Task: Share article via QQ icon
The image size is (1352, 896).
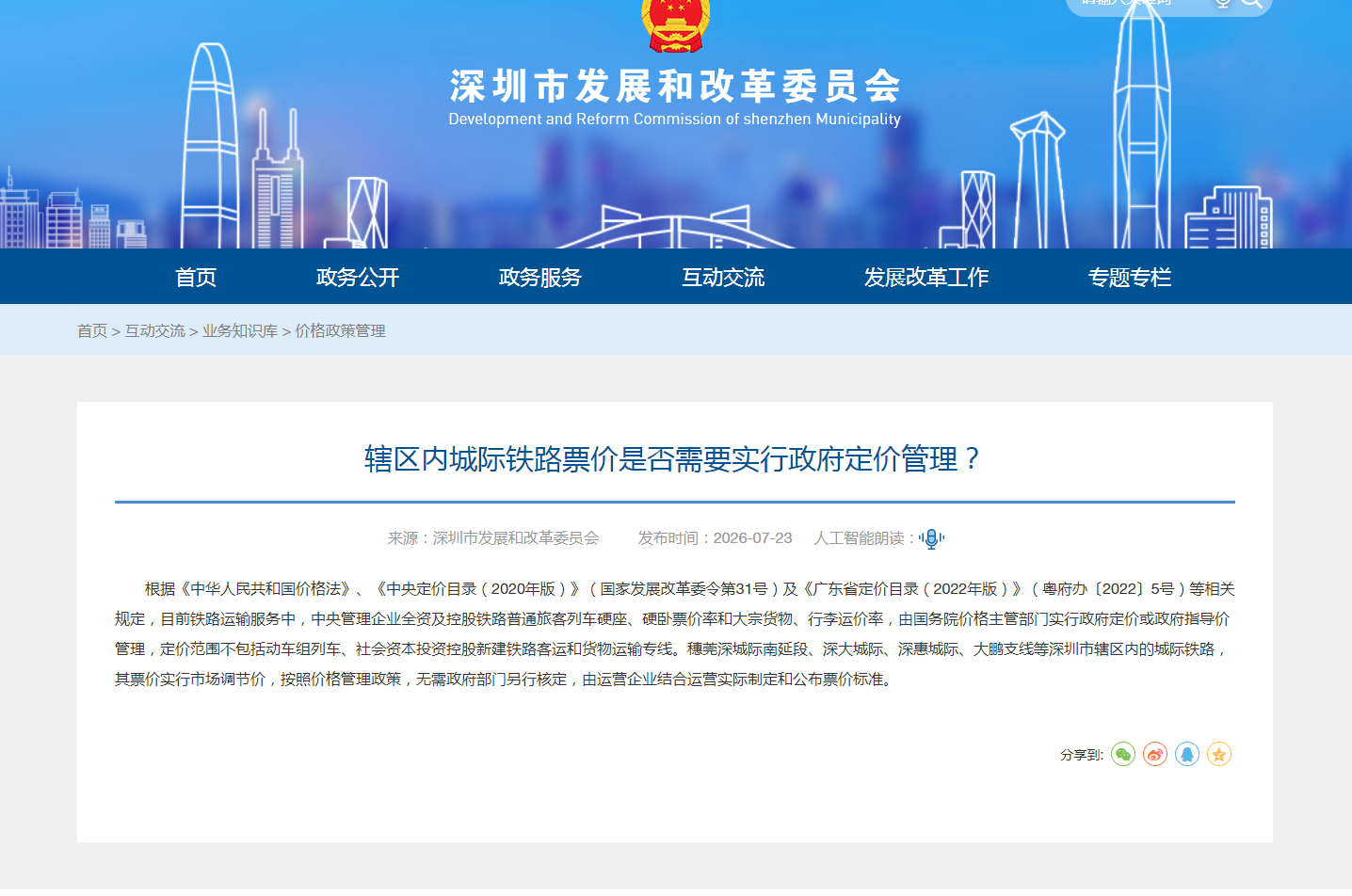Action: pyautogui.click(x=1186, y=754)
